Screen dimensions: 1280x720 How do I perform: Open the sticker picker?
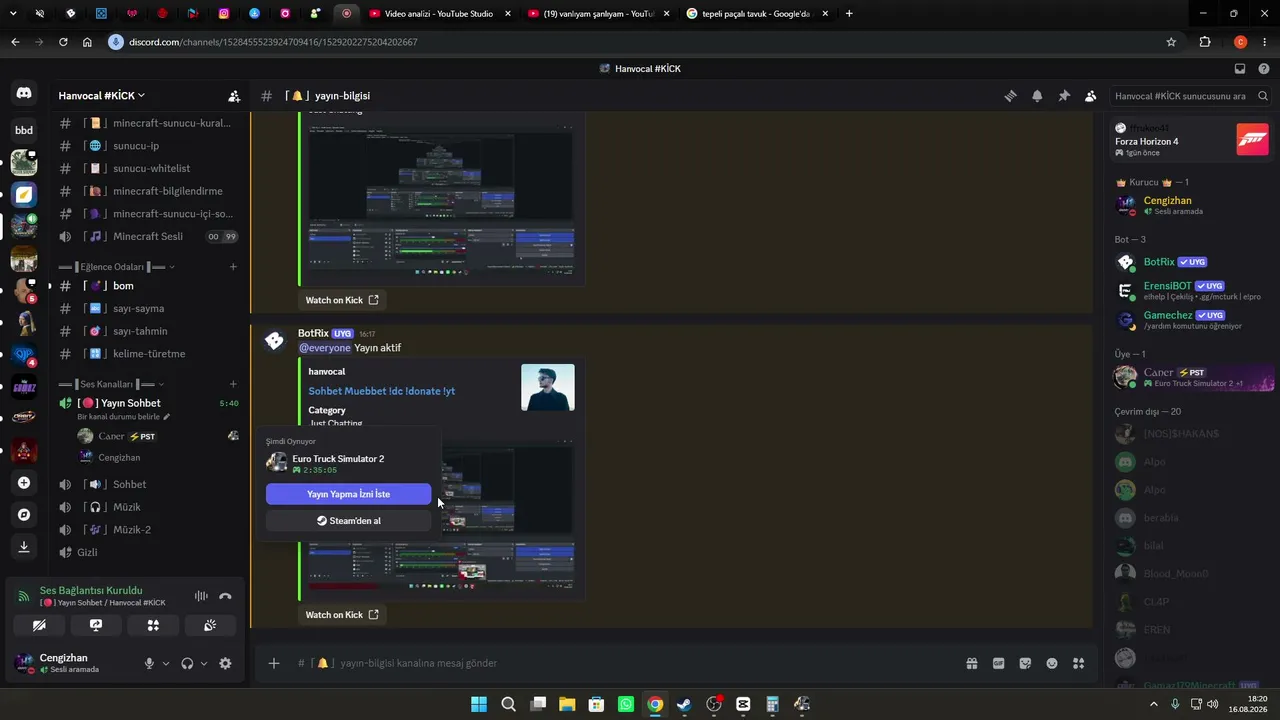(x=1025, y=663)
